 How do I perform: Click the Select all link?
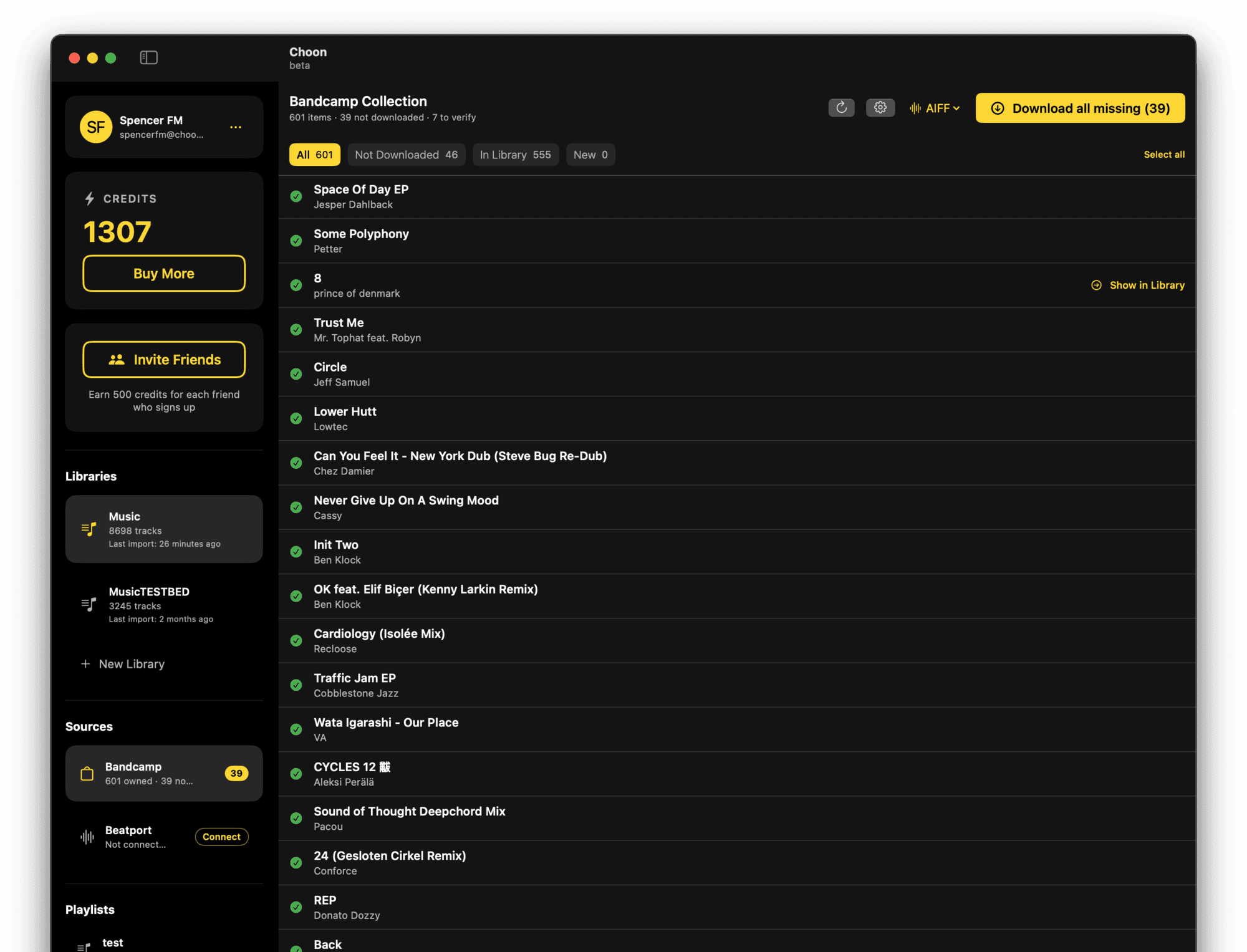1164,155
